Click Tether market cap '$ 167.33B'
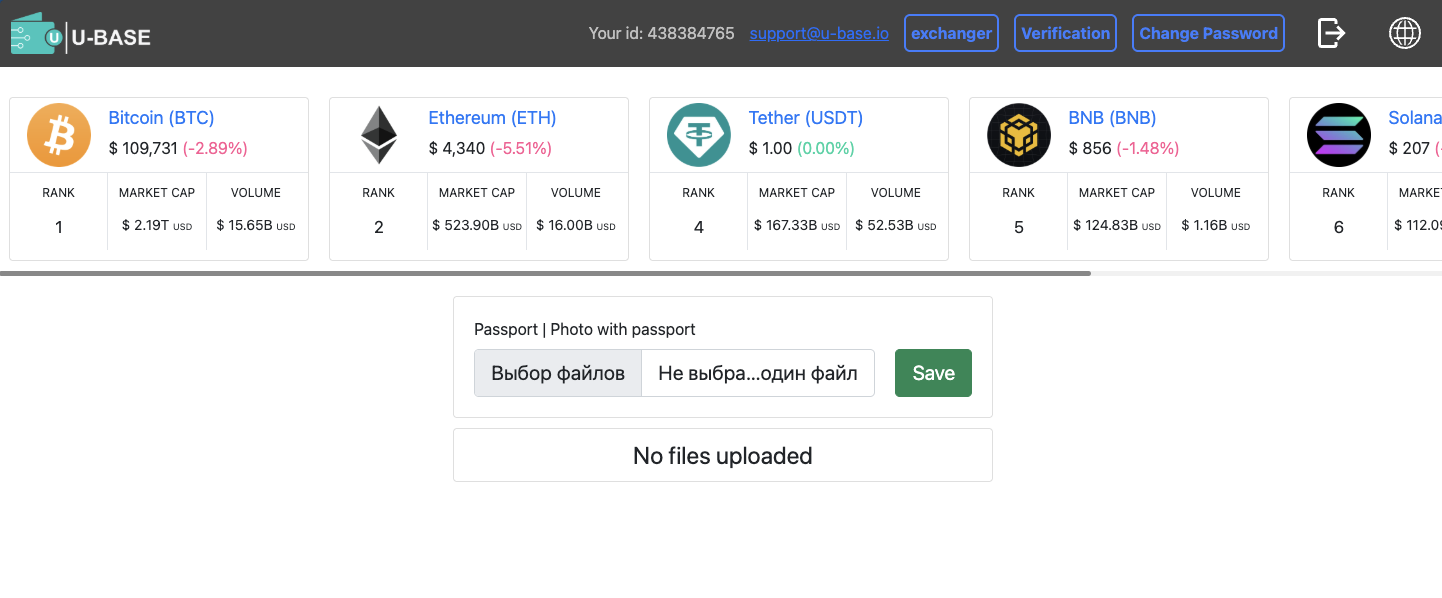Viewport: 1442px width, 598px height. [785, 226]
